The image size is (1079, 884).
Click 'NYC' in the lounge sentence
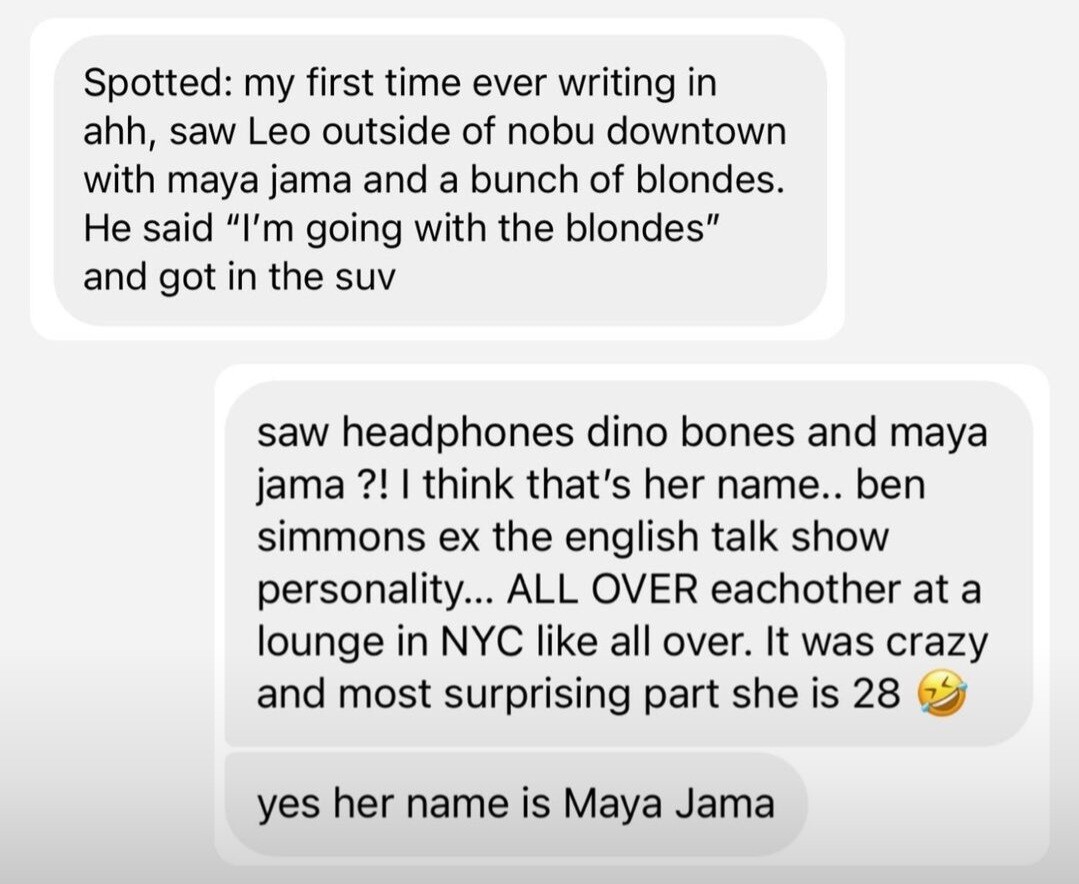pyautogui.click(x=479, y=642)
